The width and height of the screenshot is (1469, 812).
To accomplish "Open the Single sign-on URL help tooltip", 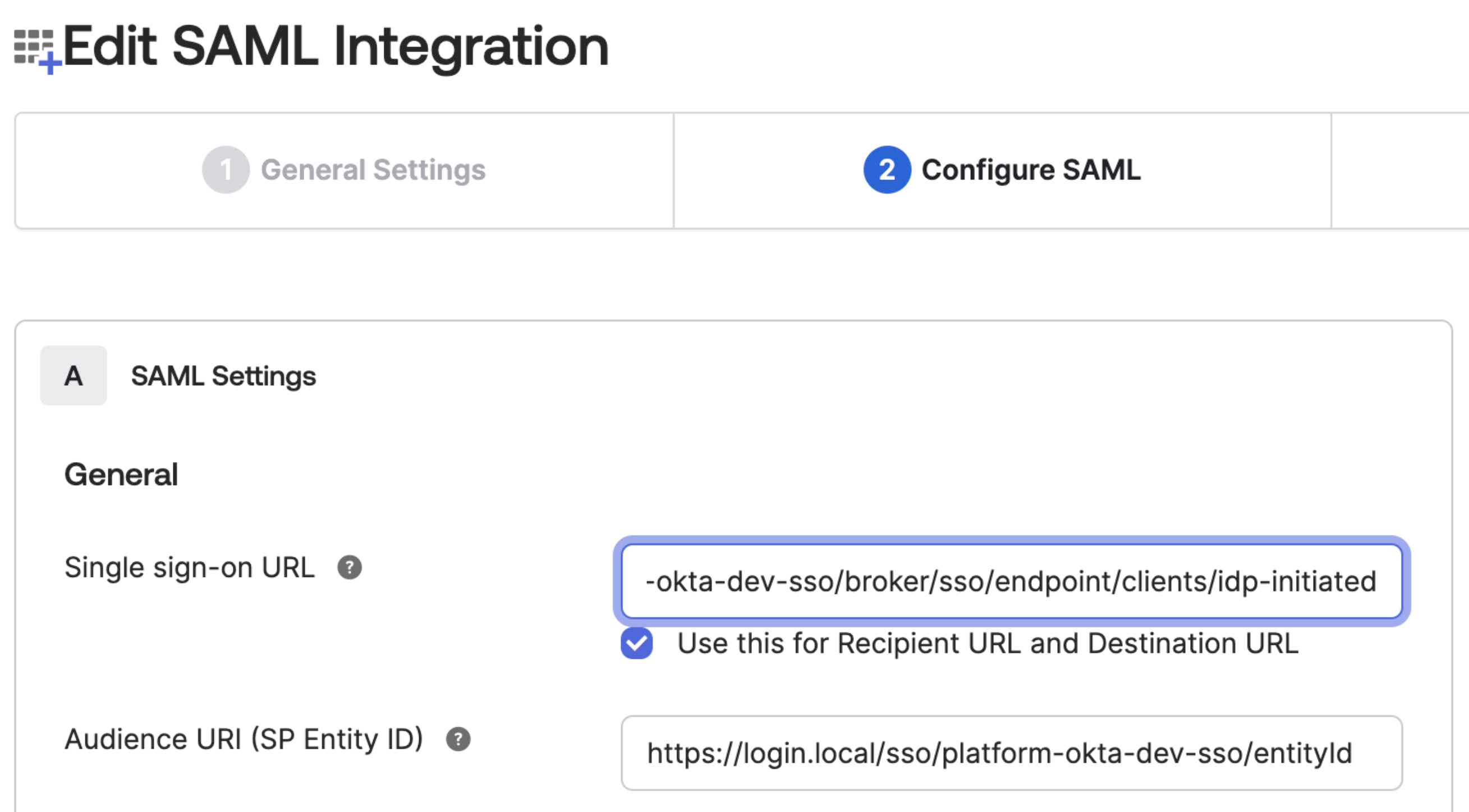I will (348, 568).
